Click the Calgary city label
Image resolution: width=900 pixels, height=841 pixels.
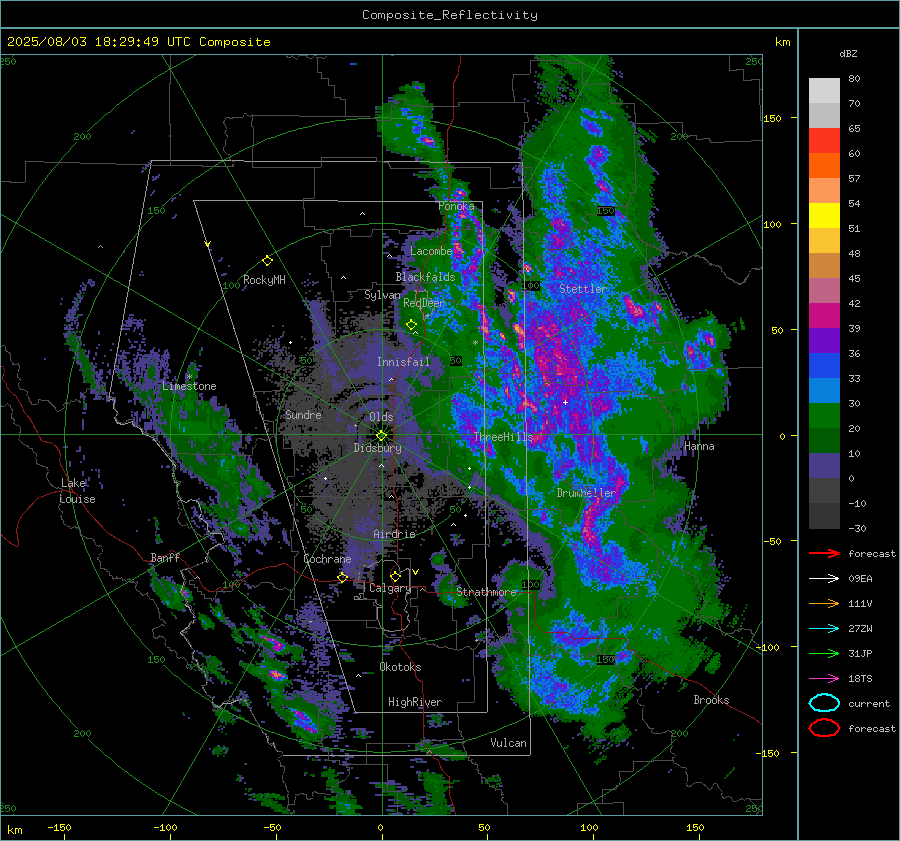pyautogui.click(x=390, y=588)
